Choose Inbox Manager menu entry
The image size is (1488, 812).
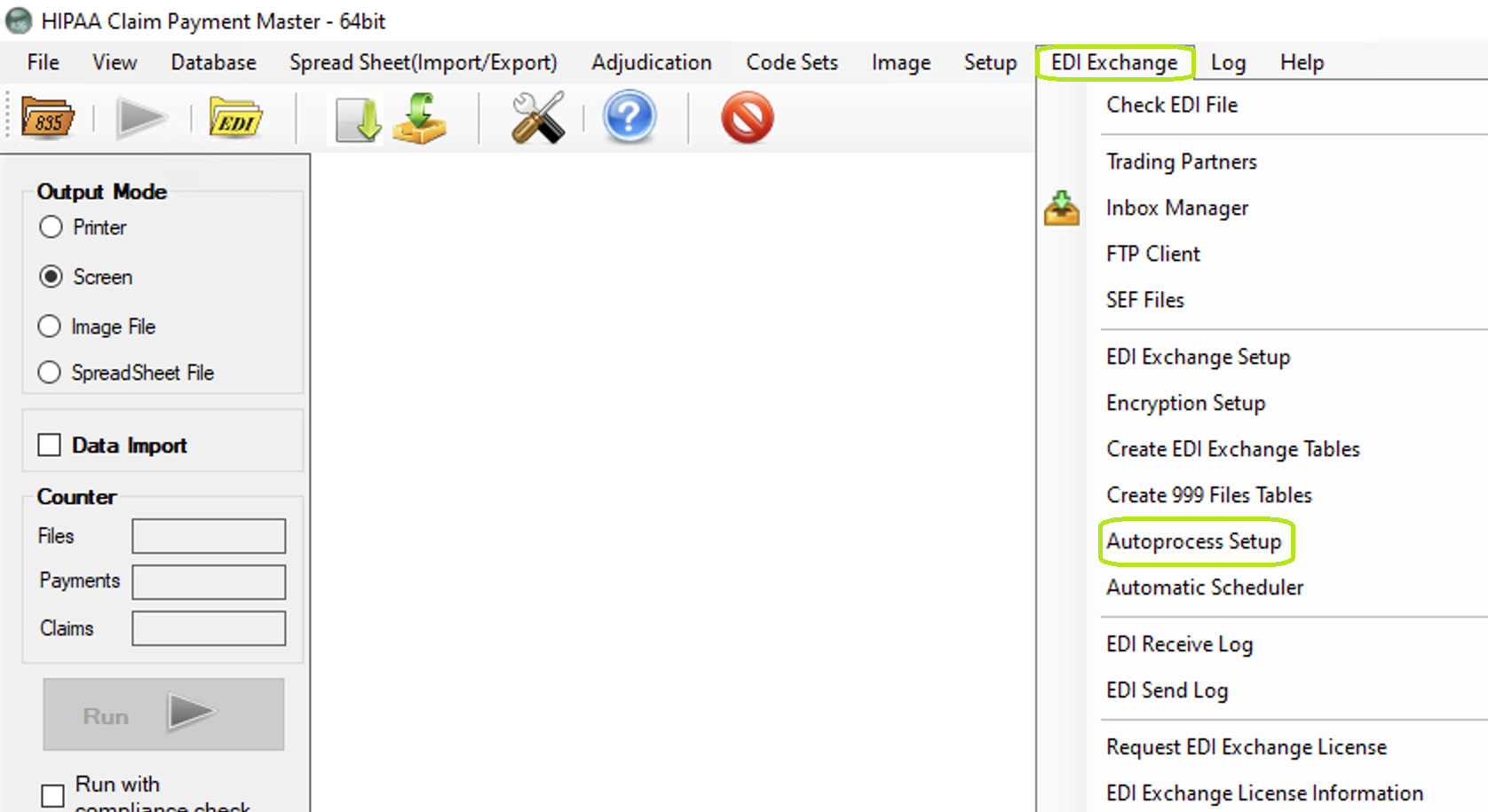pyautogui.click(x=1177, y=208)
